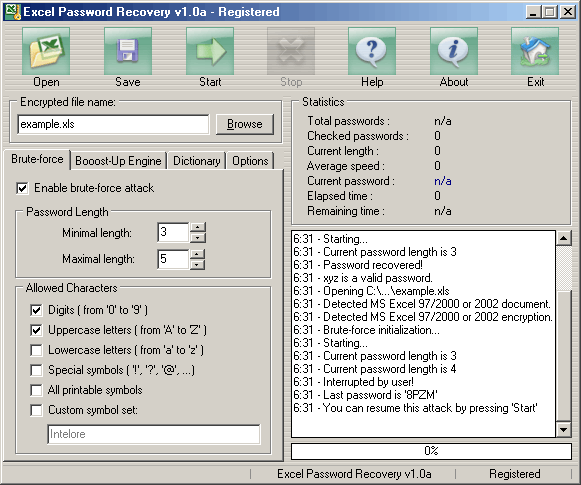Switch to the Options tab

click(x=250, y=161)
